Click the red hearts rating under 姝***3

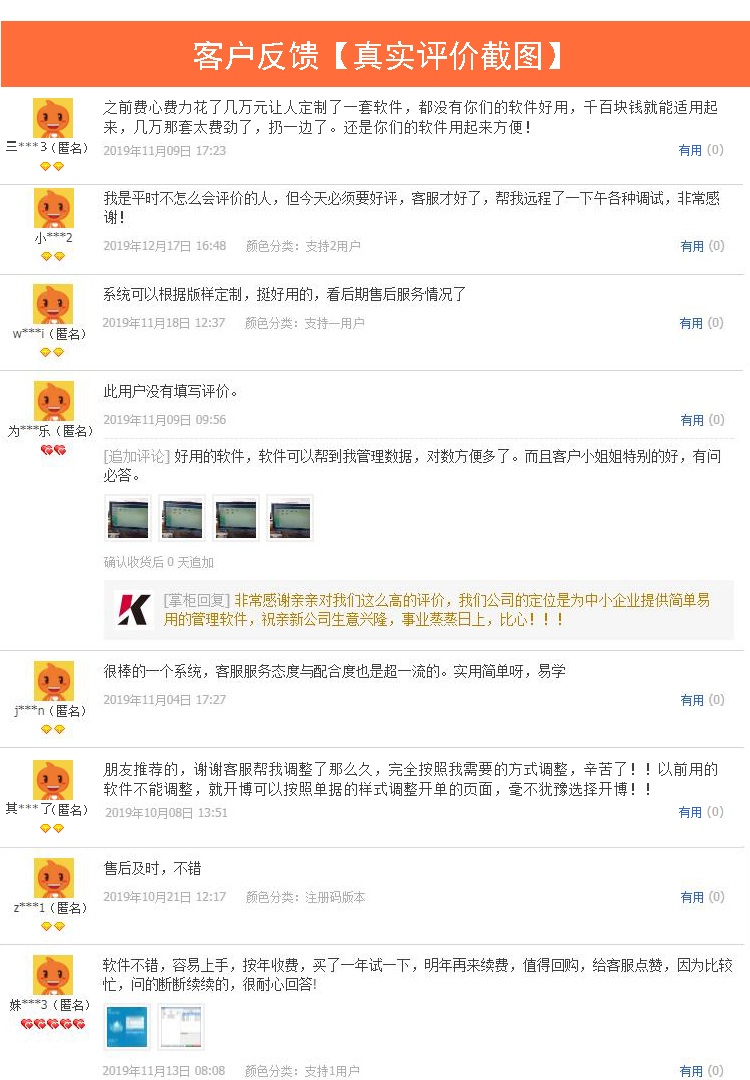53,1024
